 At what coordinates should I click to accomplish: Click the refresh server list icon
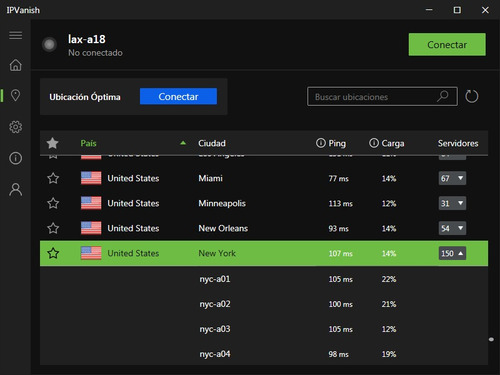click(472, 97)
